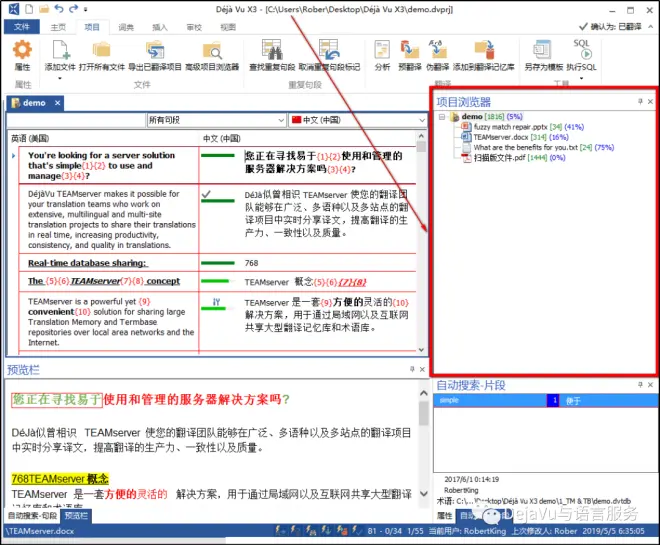Switch to the 视图 ribbon tab

click(x=228, y=27)
